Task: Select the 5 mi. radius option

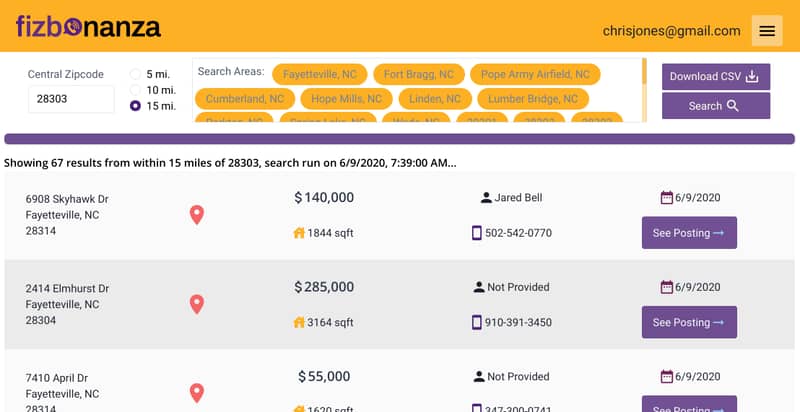Action: [x=135, y=74]
